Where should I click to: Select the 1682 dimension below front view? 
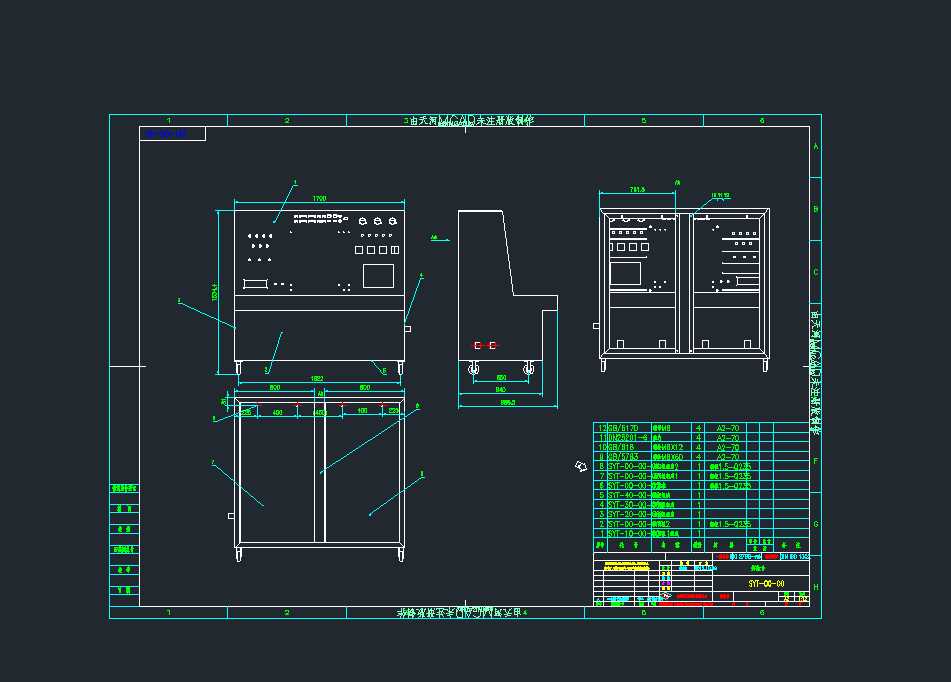[316, 379]
